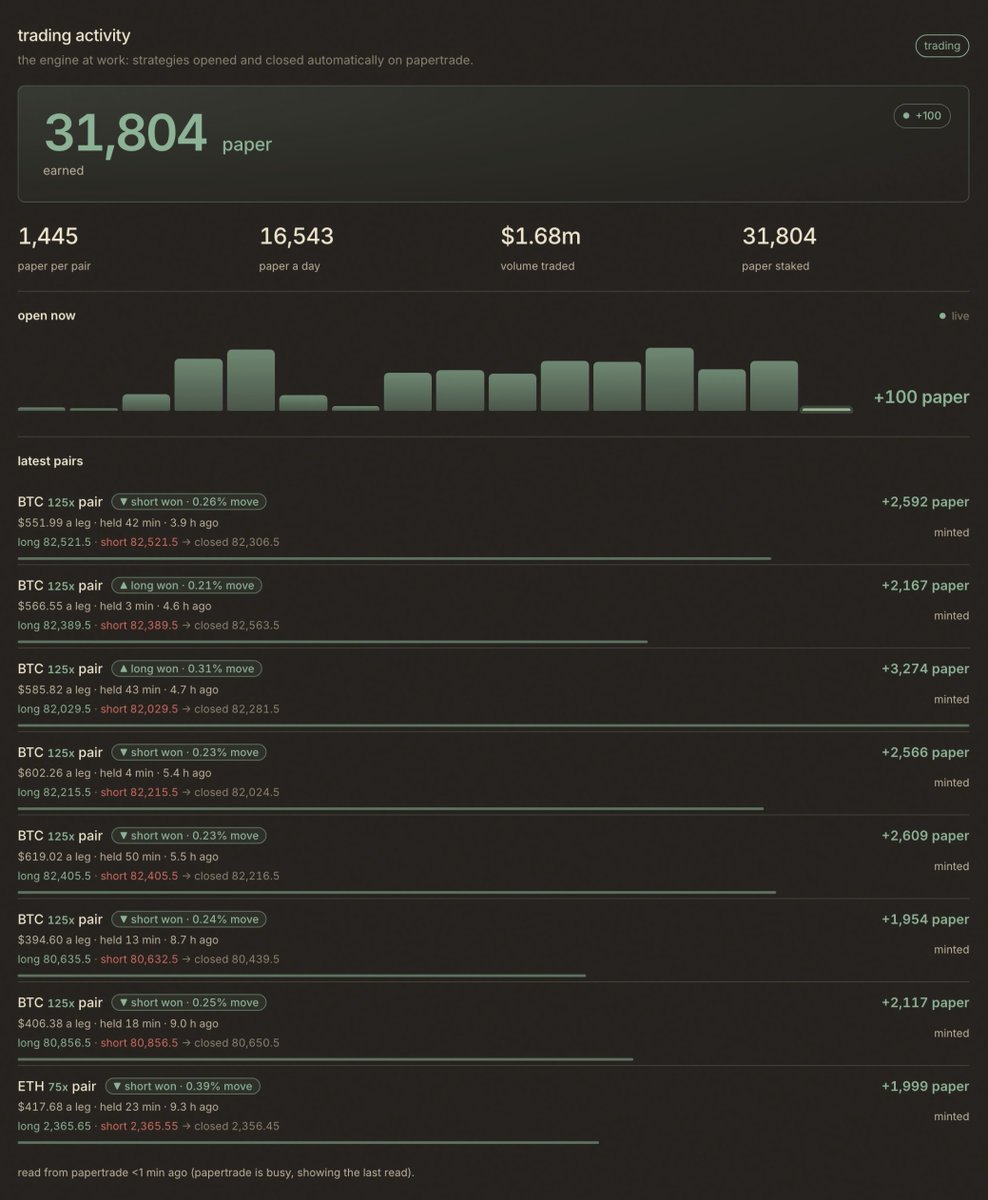Click the live status indicator
The image size is (988, 1200).
(954, 316)
